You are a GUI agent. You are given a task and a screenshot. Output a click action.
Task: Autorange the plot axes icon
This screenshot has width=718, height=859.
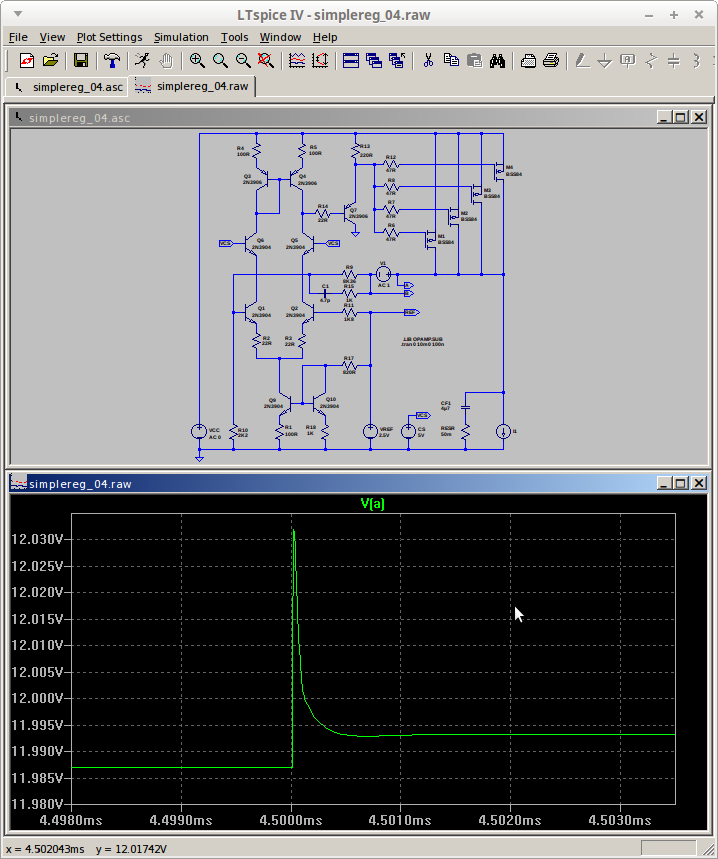coord(320,61)
